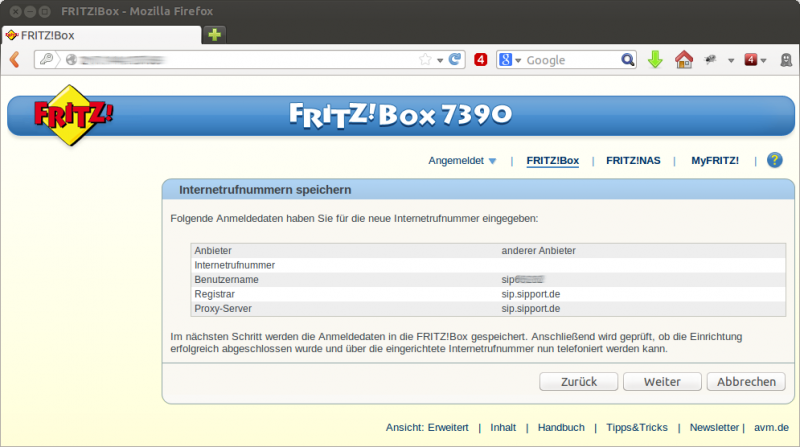The height and width of the screenshot is (447, 800).
Task: Open the Angemeldet dropdown menu
Action: 462,161
